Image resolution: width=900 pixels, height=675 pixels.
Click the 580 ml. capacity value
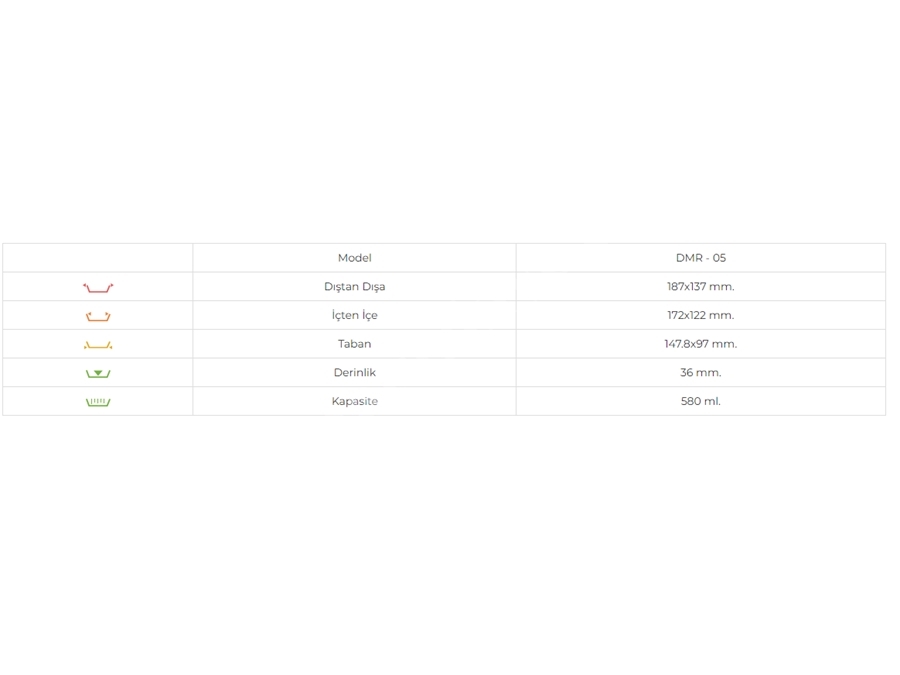(701, 401)
